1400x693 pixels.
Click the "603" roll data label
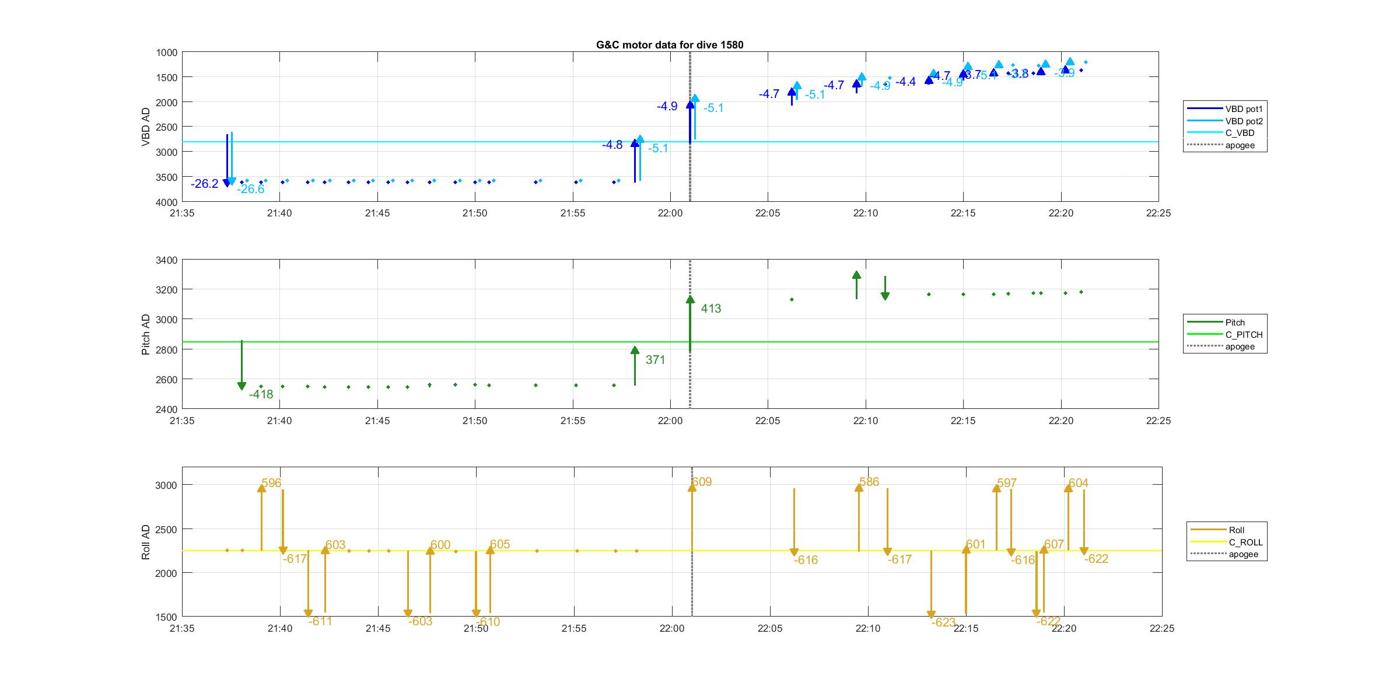point(335,546)
